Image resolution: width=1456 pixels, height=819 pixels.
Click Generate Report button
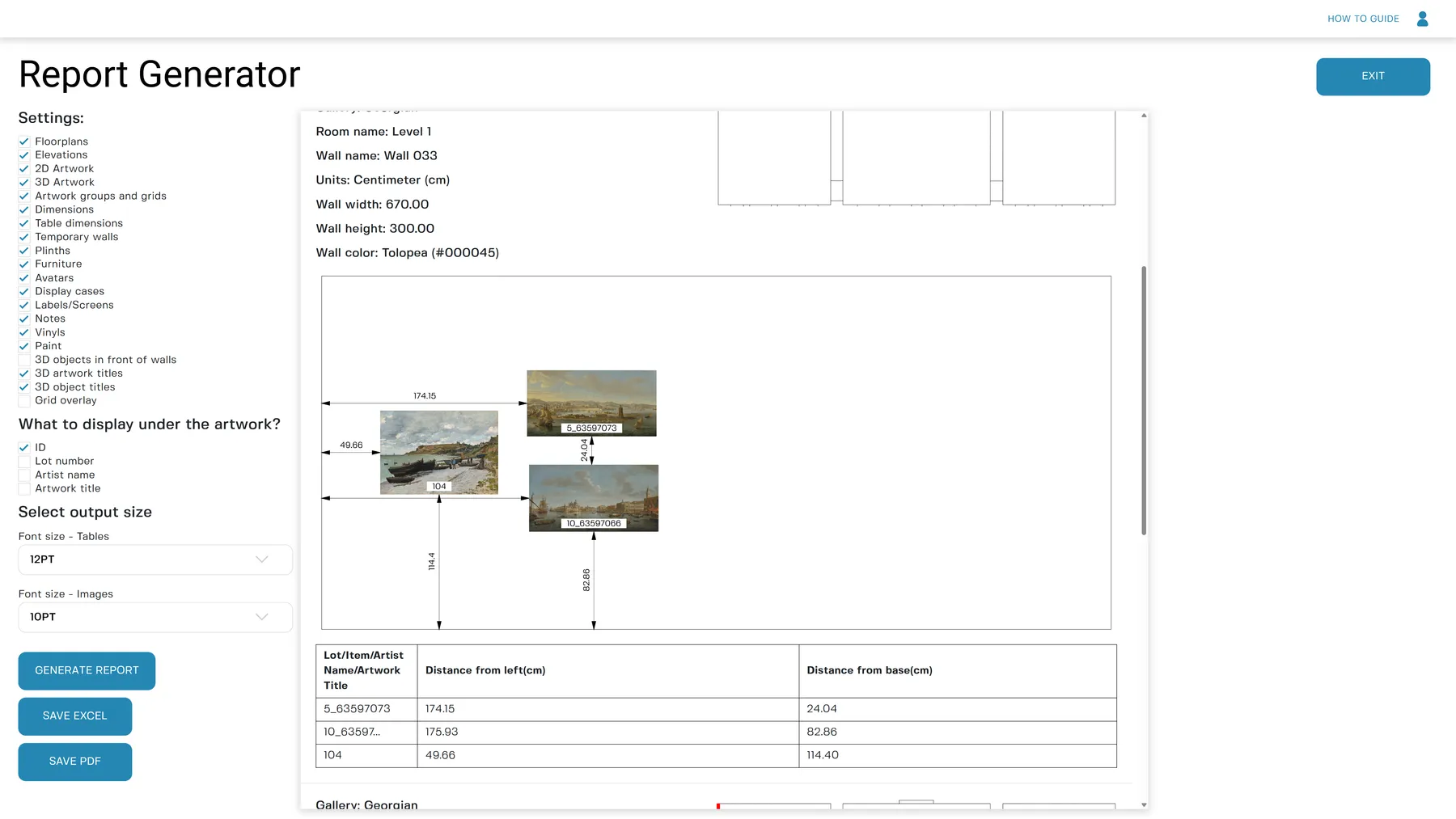click(x=87, y=670)
